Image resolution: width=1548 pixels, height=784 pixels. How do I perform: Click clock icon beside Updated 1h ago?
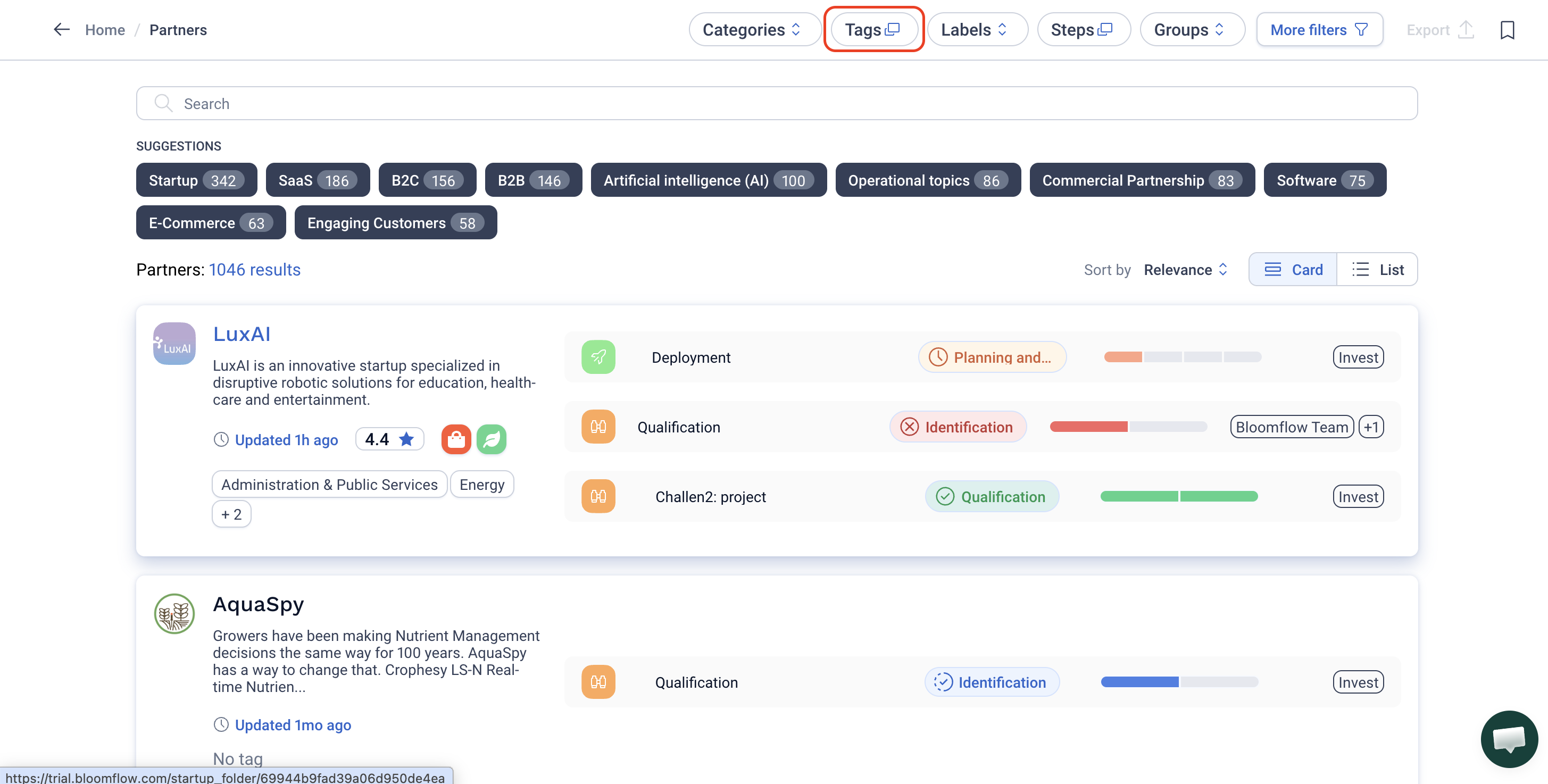click(x=221, y=440)
